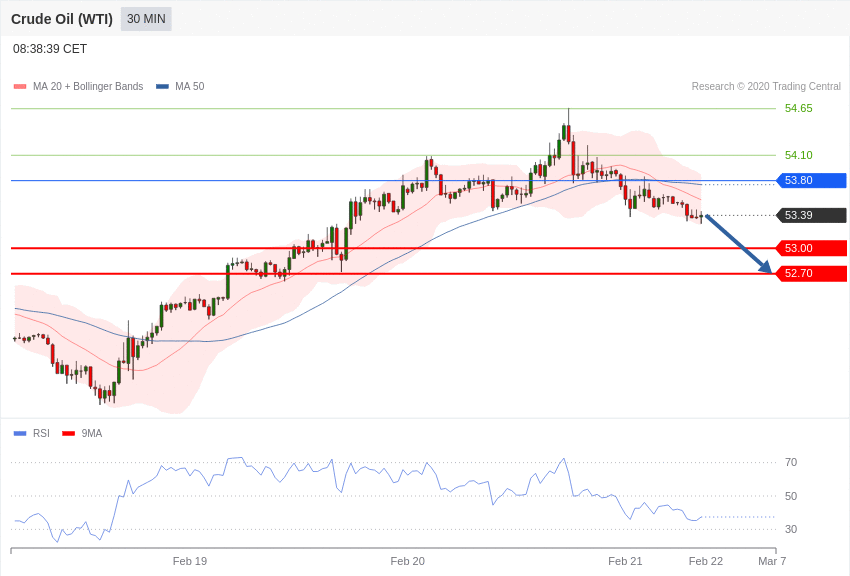Click the RSI legend label
The height and width of the screenshot is (576, 850).
click(x=41, y=433)
